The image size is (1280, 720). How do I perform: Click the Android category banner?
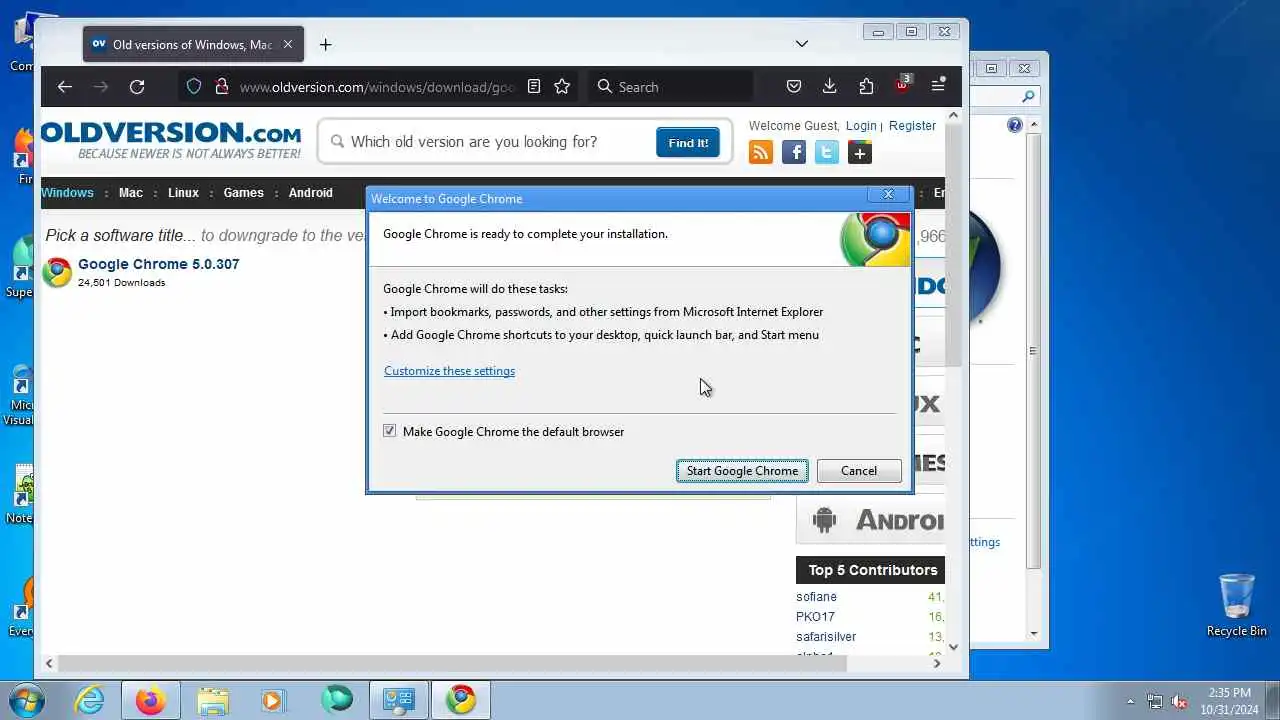coord(870,520)
